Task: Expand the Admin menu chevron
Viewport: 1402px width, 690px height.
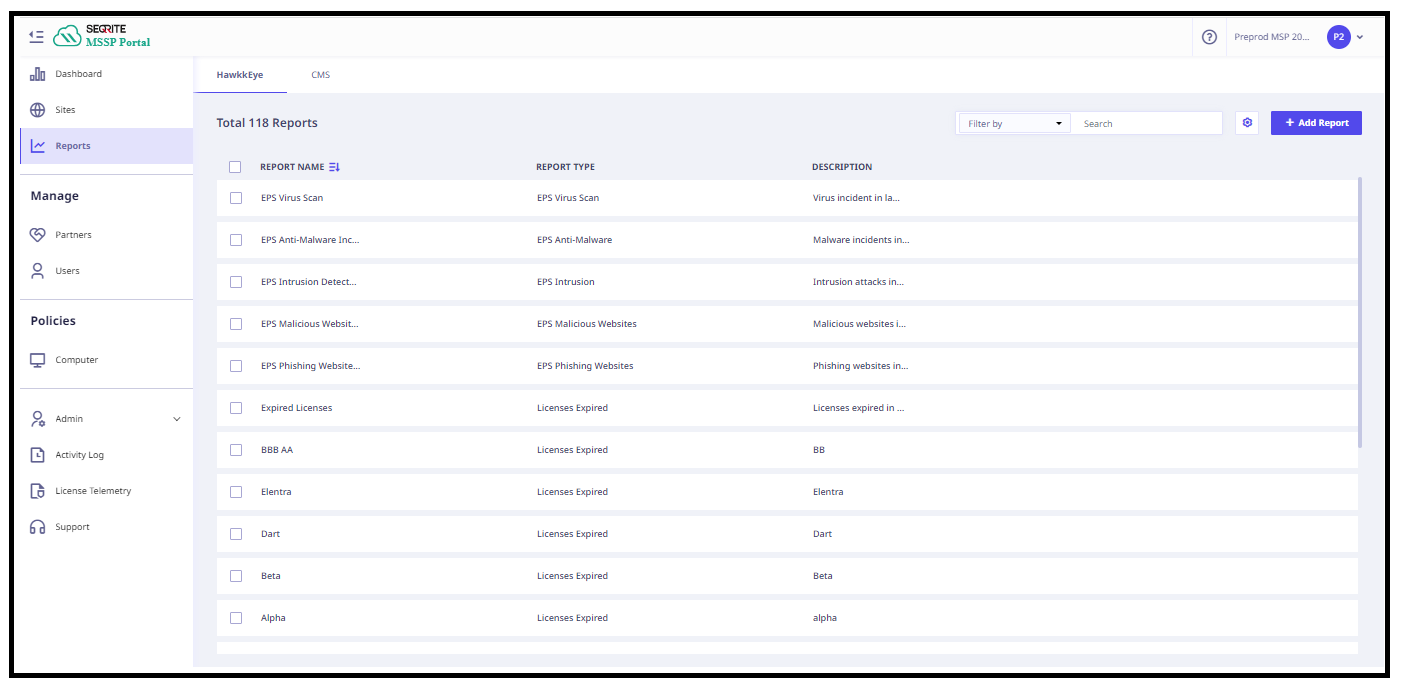Action: point(177,419)
